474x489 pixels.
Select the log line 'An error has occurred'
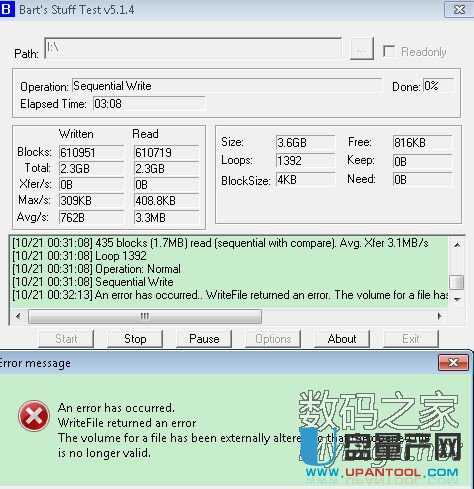tap(230, 295)
